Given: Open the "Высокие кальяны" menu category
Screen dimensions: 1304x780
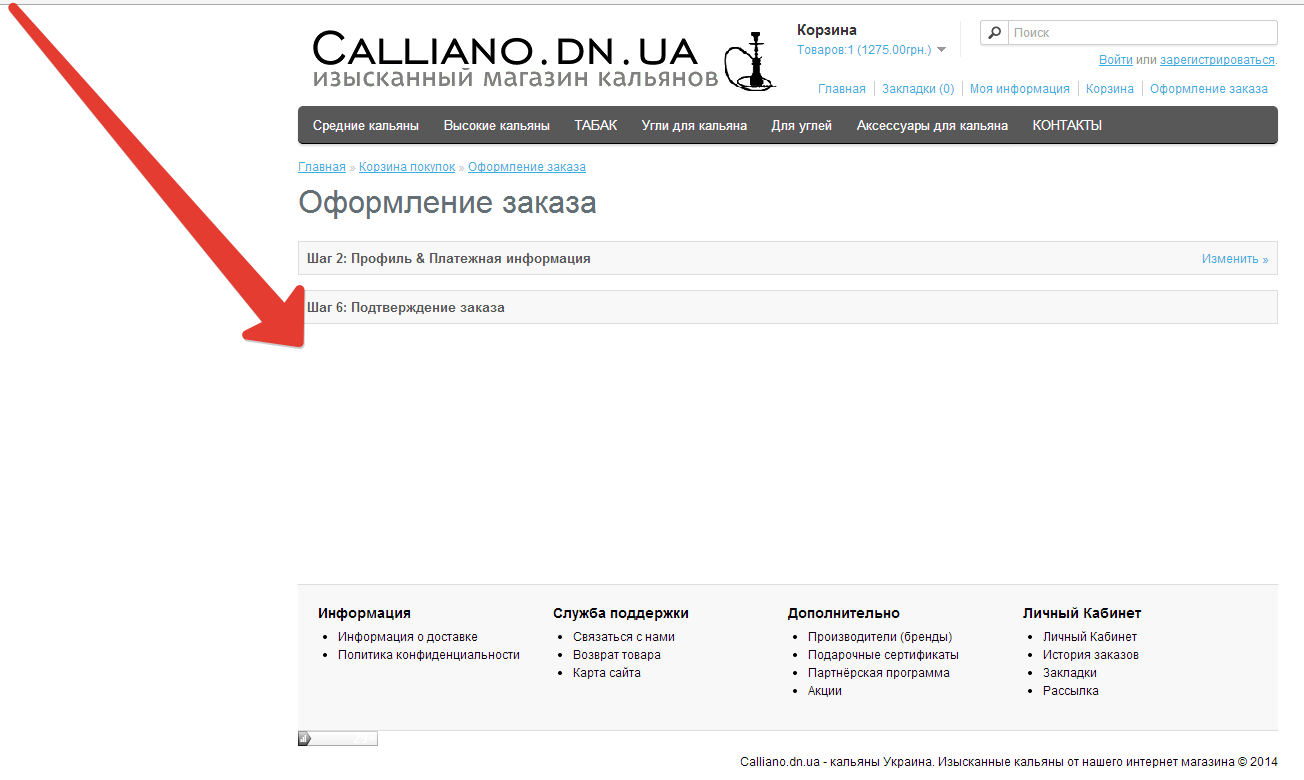Looking at the screenshot, I should pyautogui.click(x=497, y=125).
